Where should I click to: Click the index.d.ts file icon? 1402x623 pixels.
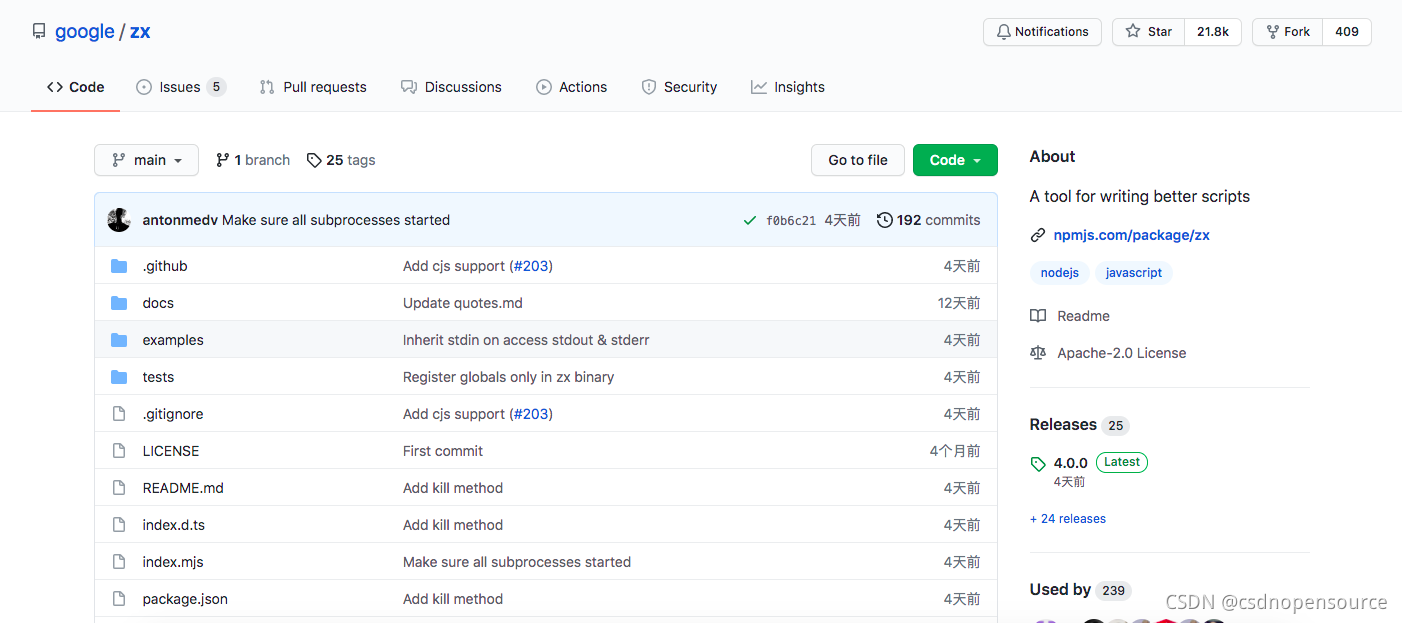[x=119, y=525]
